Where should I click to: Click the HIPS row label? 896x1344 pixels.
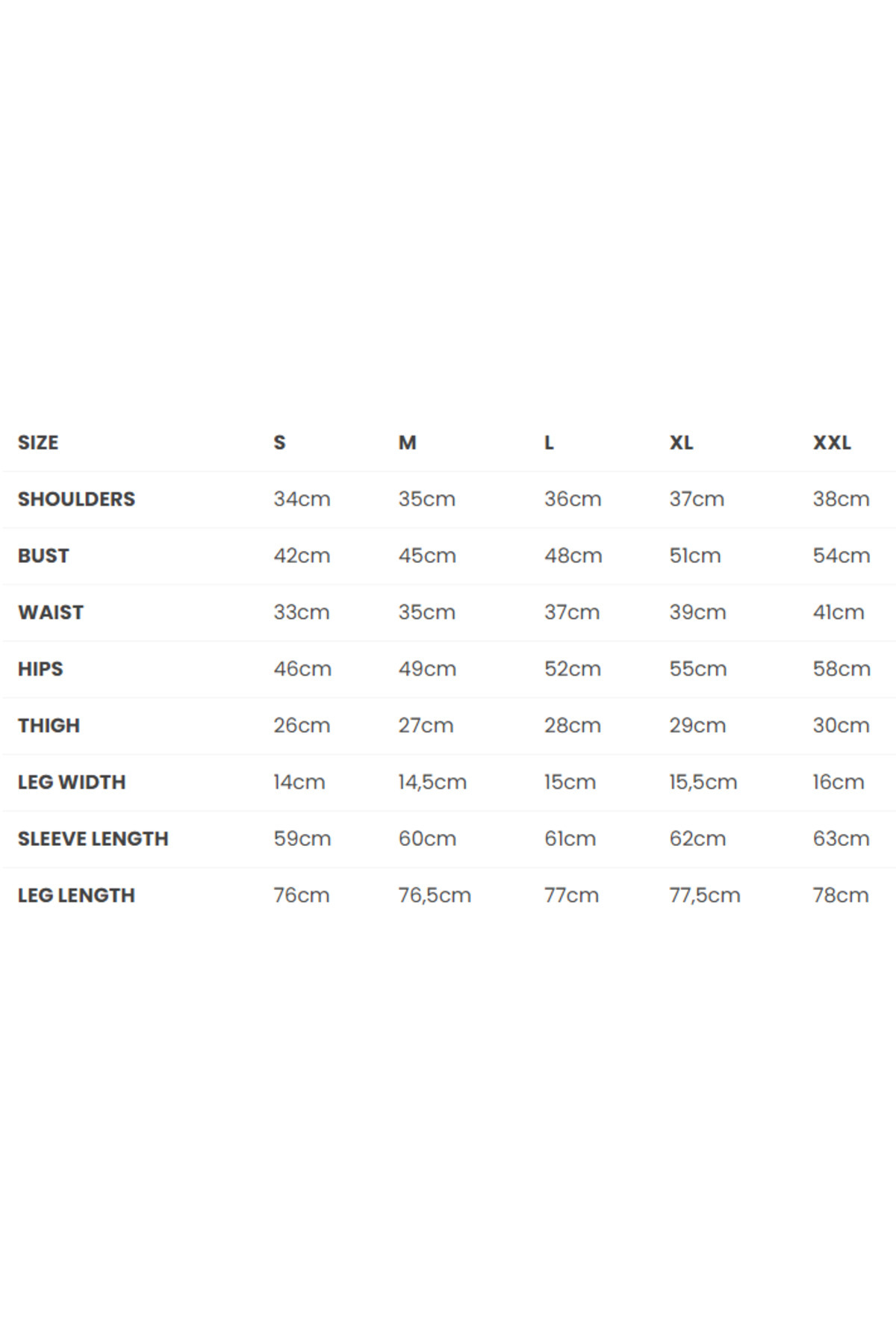pos(40,669)
